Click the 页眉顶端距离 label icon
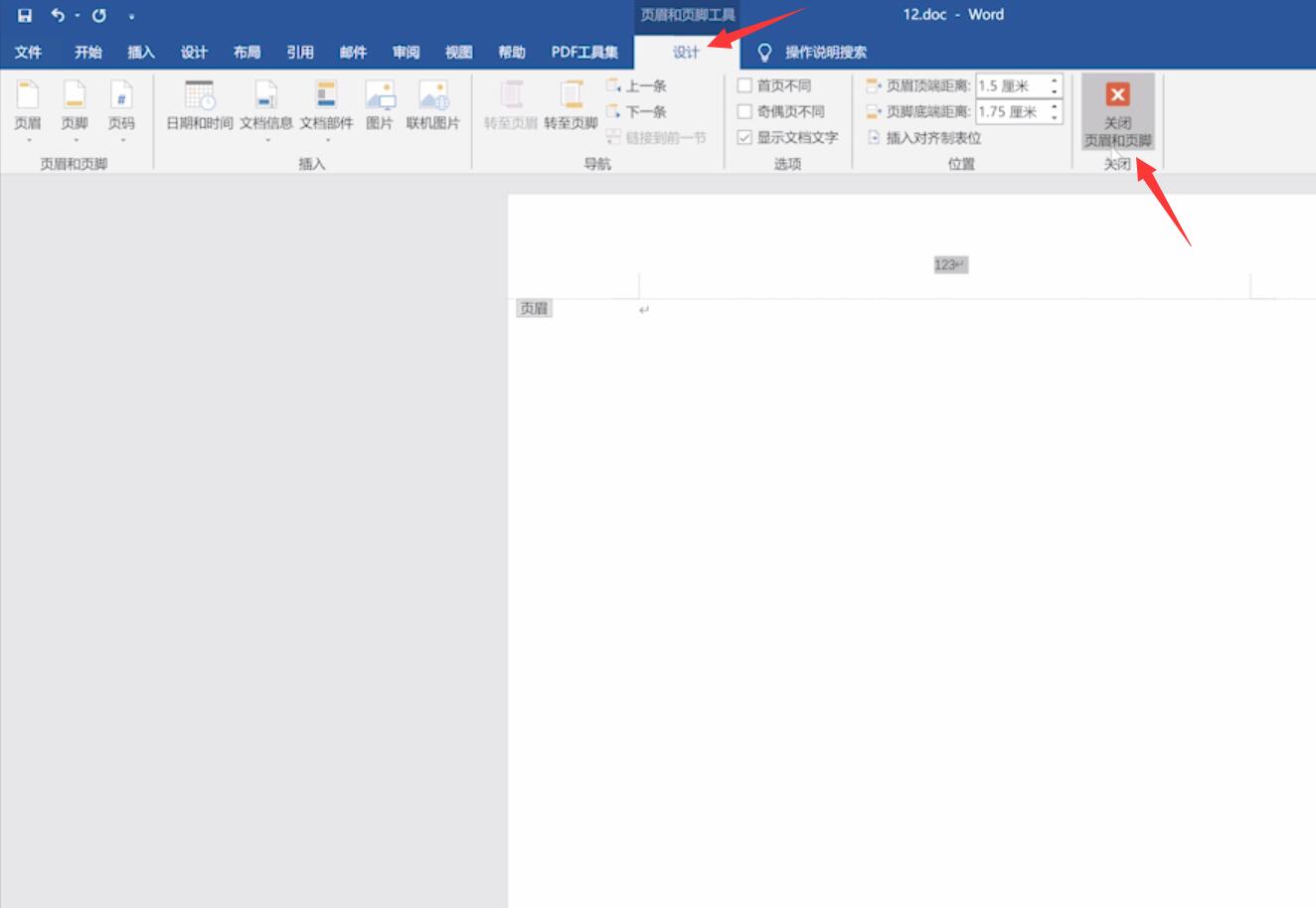Image resolution: width=1316 pixels, height=908 pixels. 874,85
